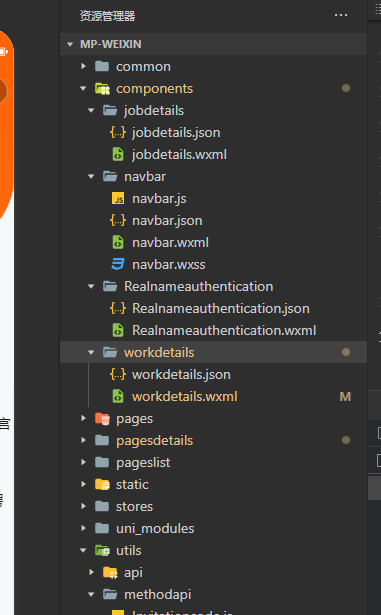Expand the common folder arrow
Screen dimensions: 381x615
pyautogui.click(x=83, y=66)
